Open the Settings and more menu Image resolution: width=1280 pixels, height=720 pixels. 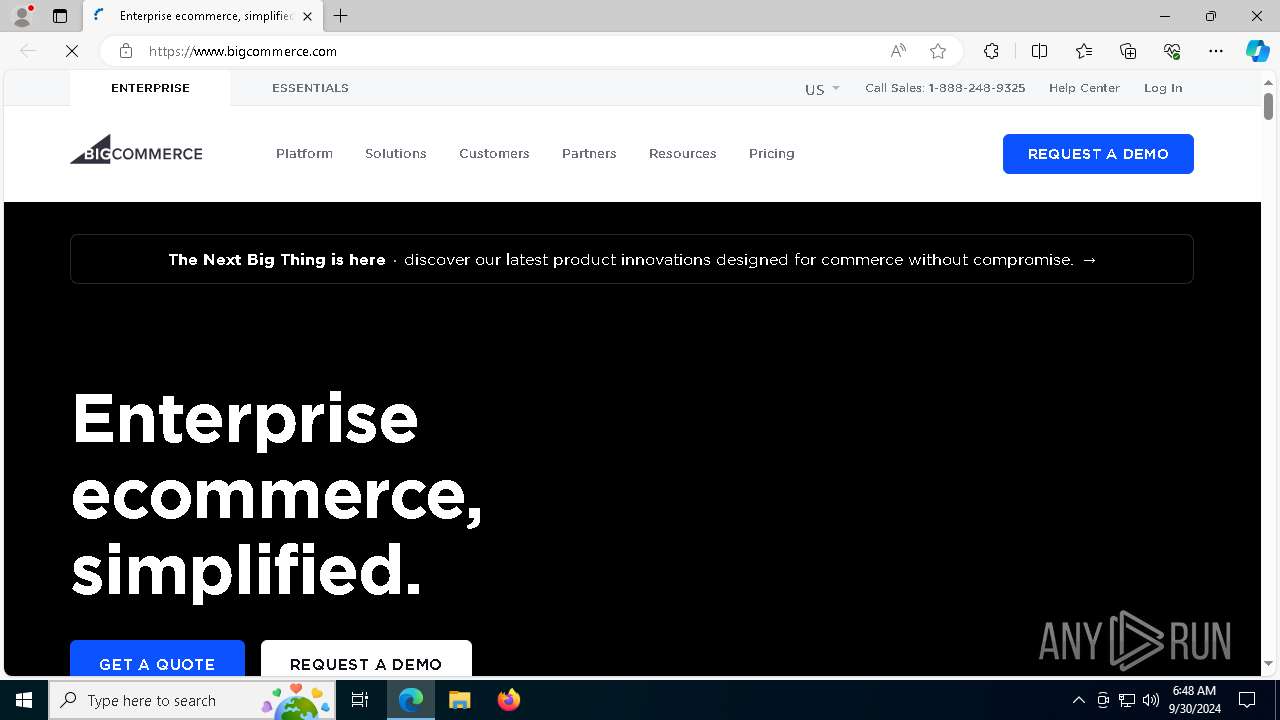coord(1216,51)
